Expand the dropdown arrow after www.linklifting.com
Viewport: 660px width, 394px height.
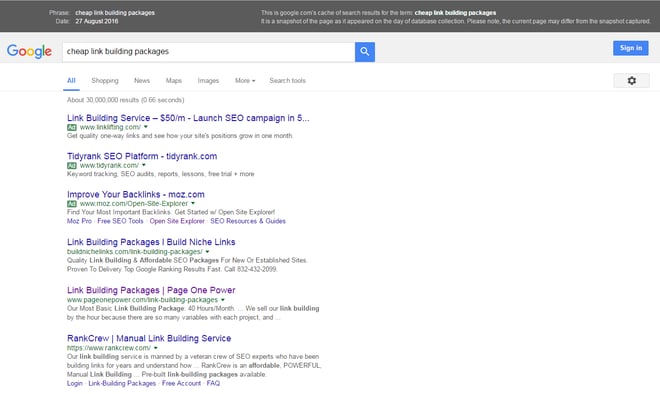[146, 127]
